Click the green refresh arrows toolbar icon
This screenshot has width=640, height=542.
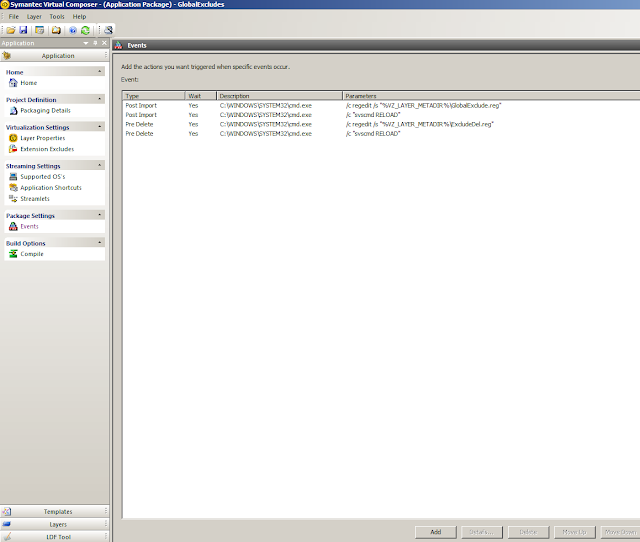[x=85, y=30]
